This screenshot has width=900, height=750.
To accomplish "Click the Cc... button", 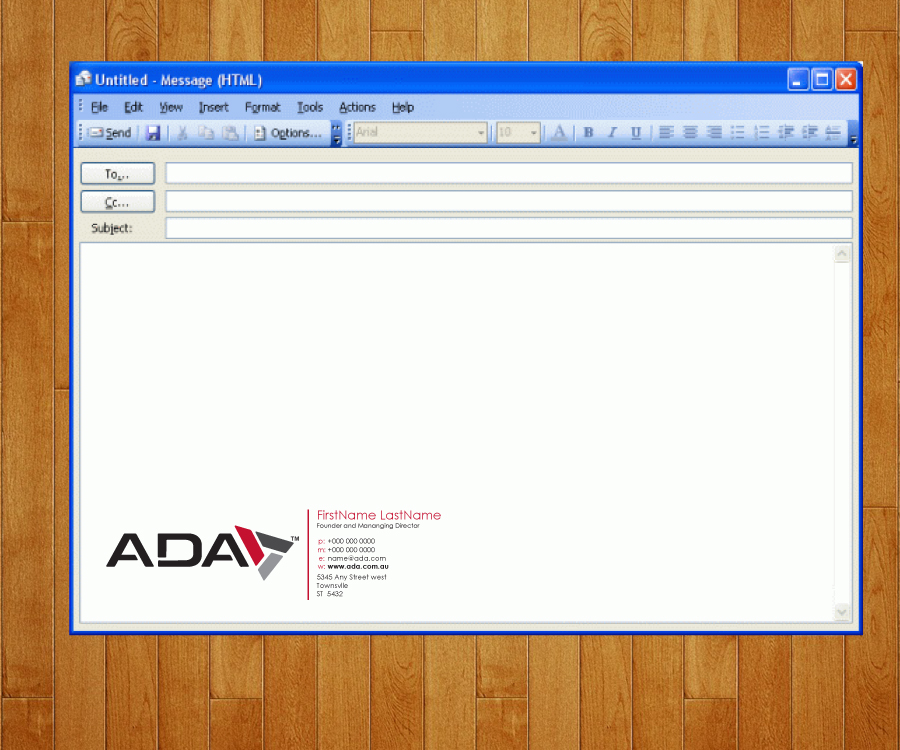I will click(x=118, y=202).
